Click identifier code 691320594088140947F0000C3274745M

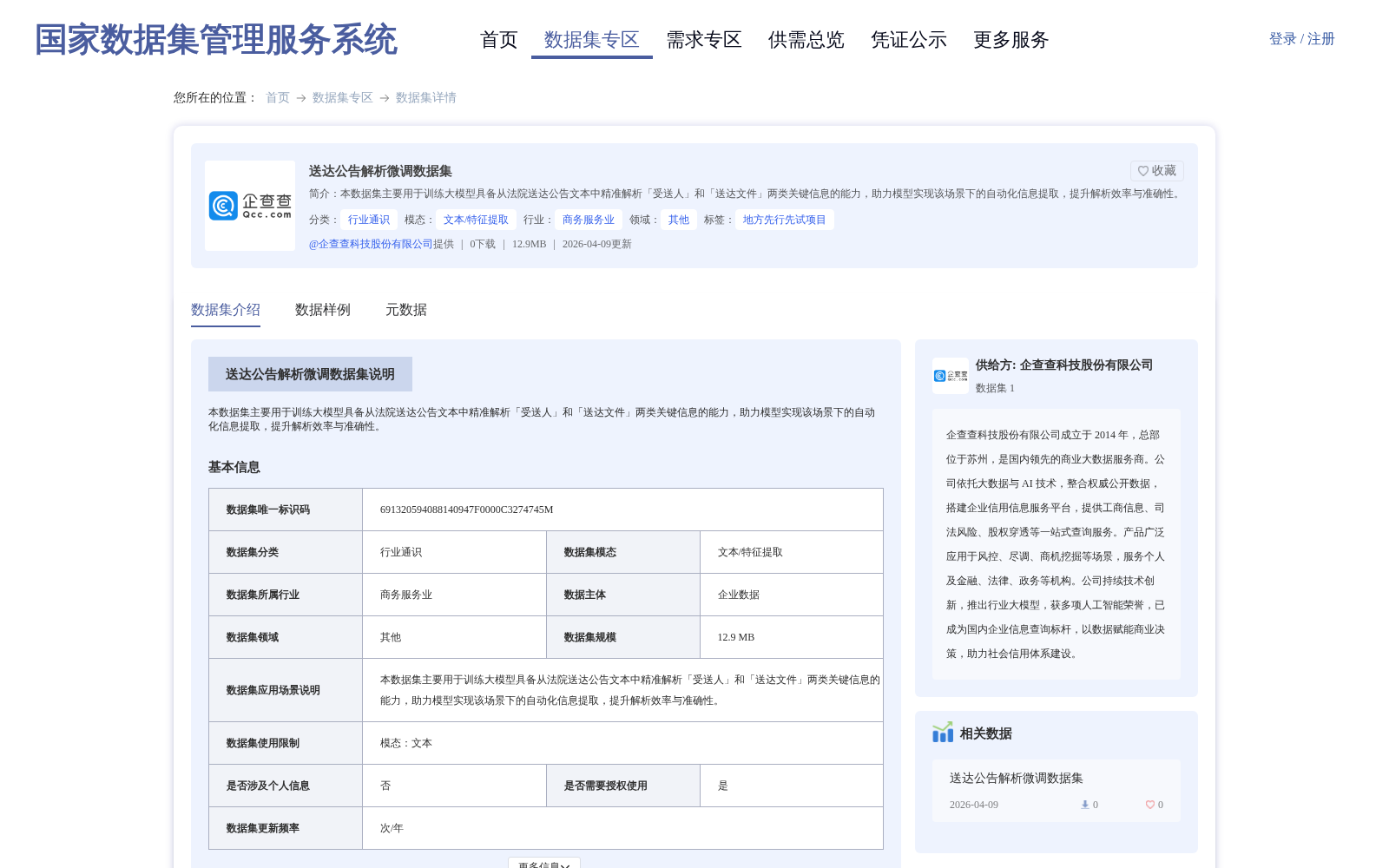(x=467, y=510)
